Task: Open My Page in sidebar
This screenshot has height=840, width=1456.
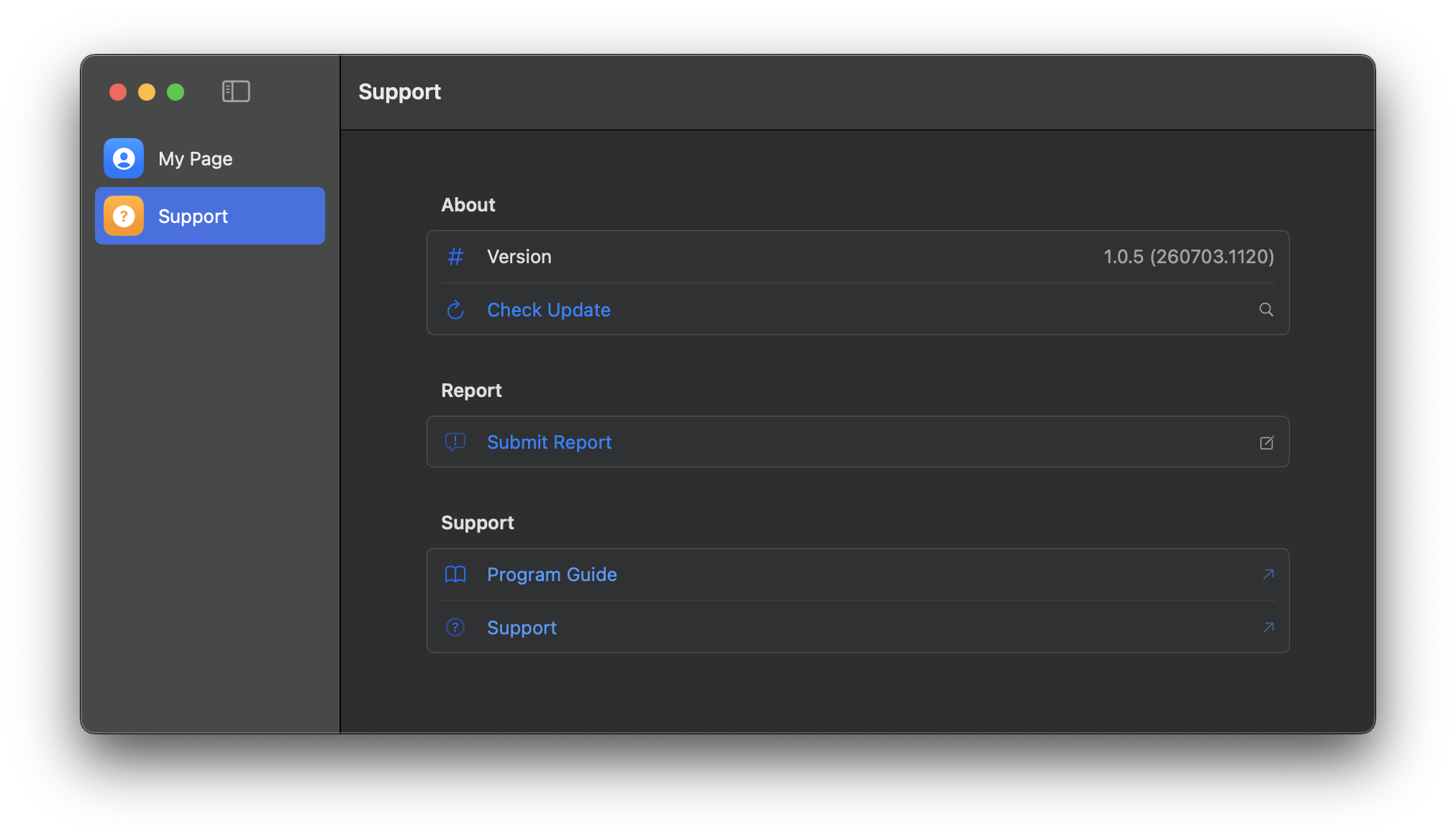Action: (x=210, y=158)
